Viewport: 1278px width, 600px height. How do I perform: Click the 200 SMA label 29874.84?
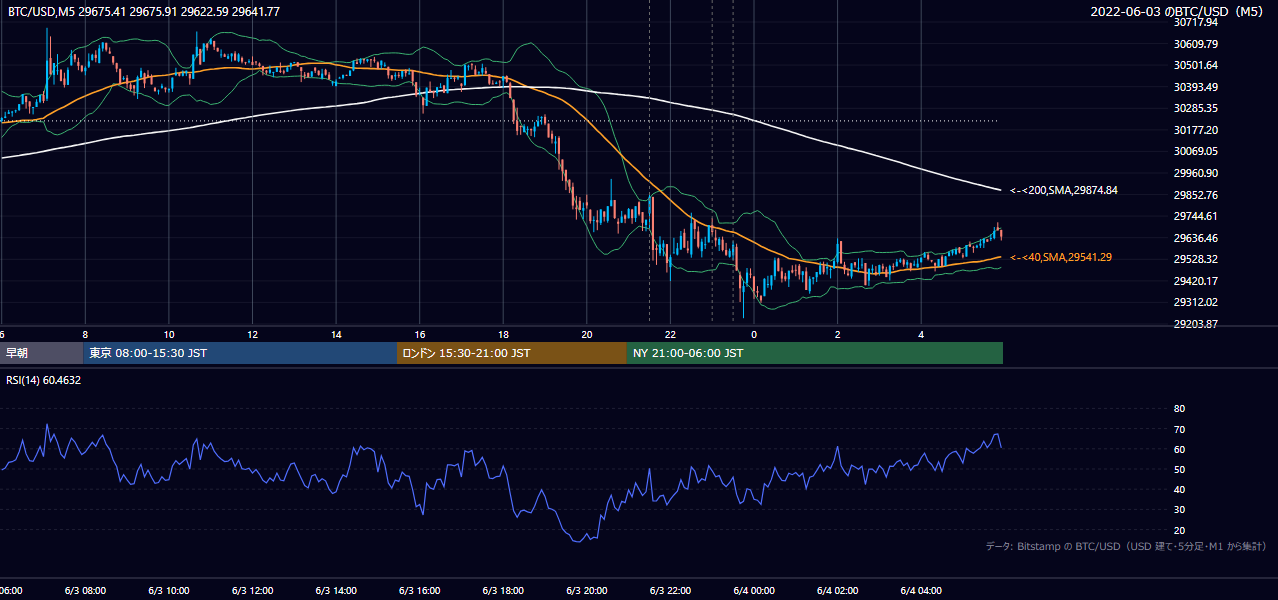(x=1064, y=190)
